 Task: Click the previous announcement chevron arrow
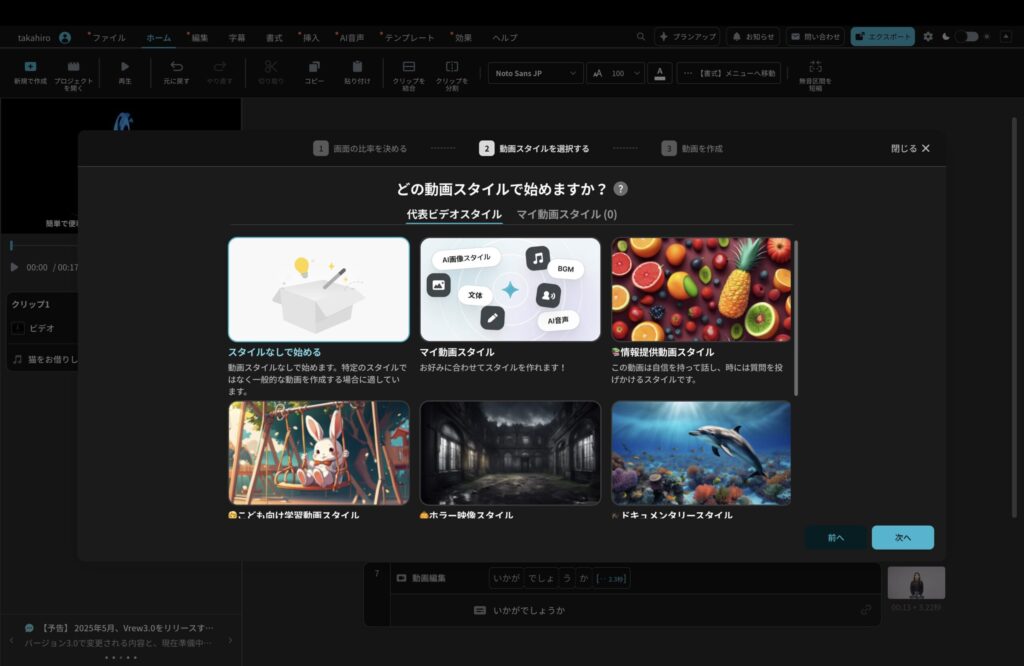coord(12,641)
